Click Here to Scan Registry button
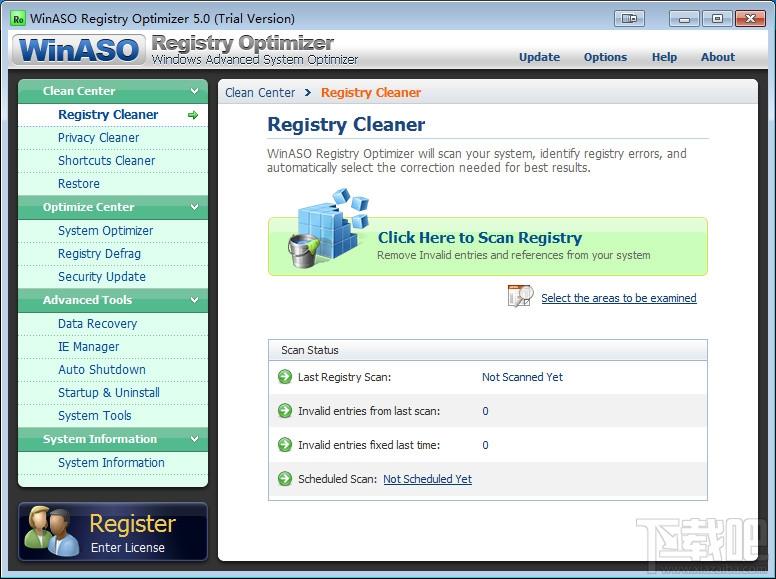This screenshot has width=776, height=579. 488,246
